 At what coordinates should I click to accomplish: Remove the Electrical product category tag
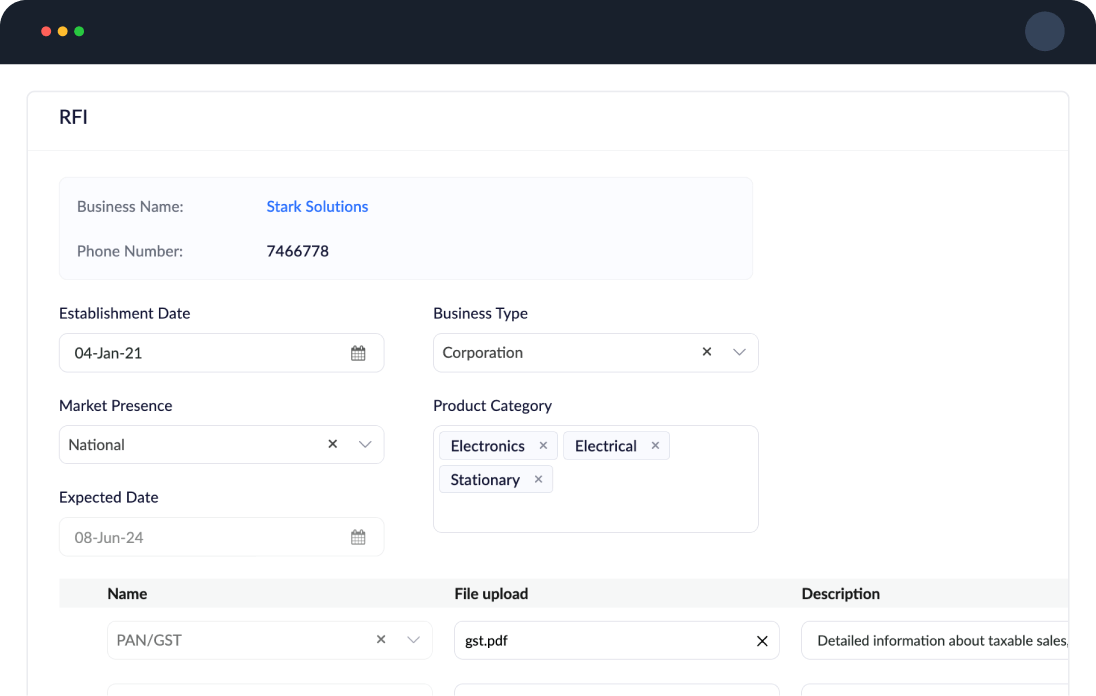click(x=655, y=445)
